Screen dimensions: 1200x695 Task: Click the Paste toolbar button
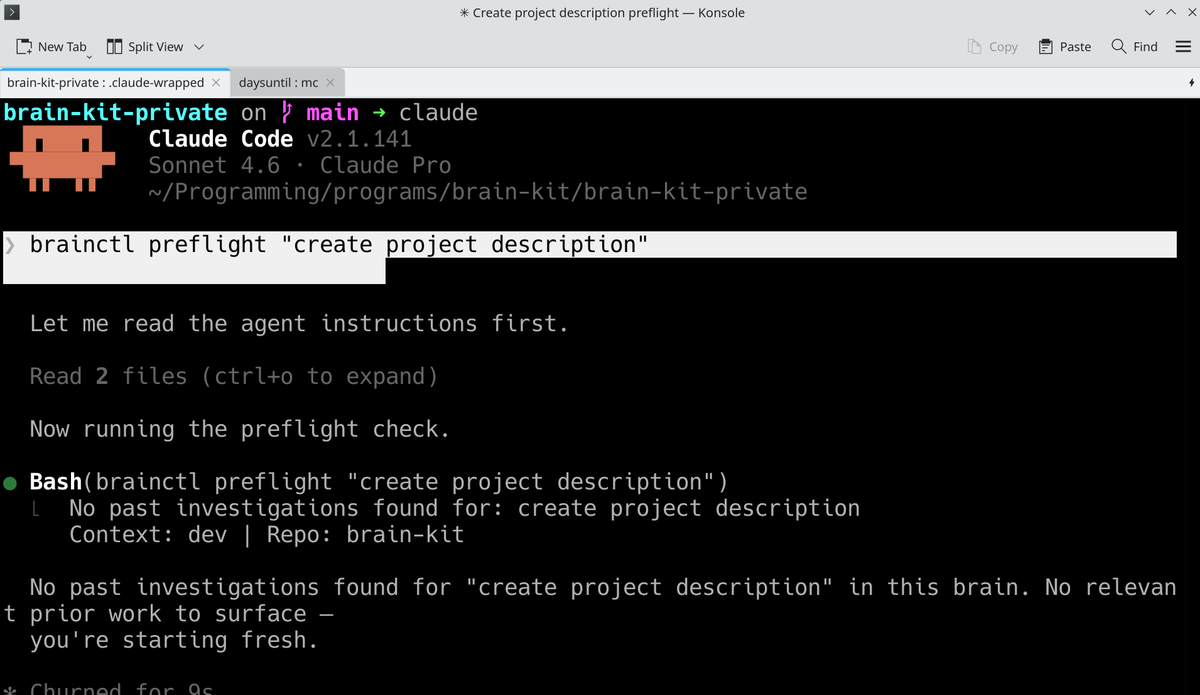coord(1064,46)
